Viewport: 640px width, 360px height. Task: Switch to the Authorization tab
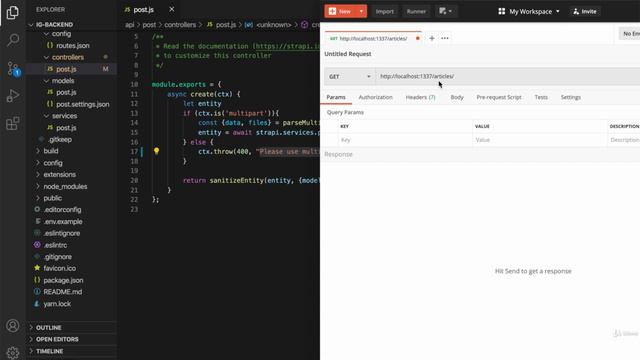[375, 97]
